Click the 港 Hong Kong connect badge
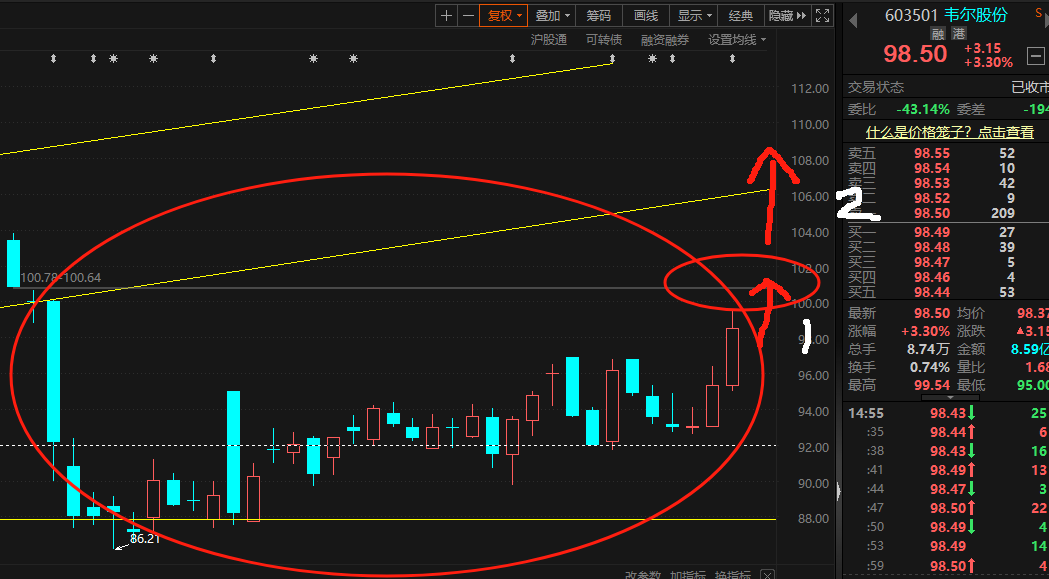 pyautogui.click(x=959, y=34)
